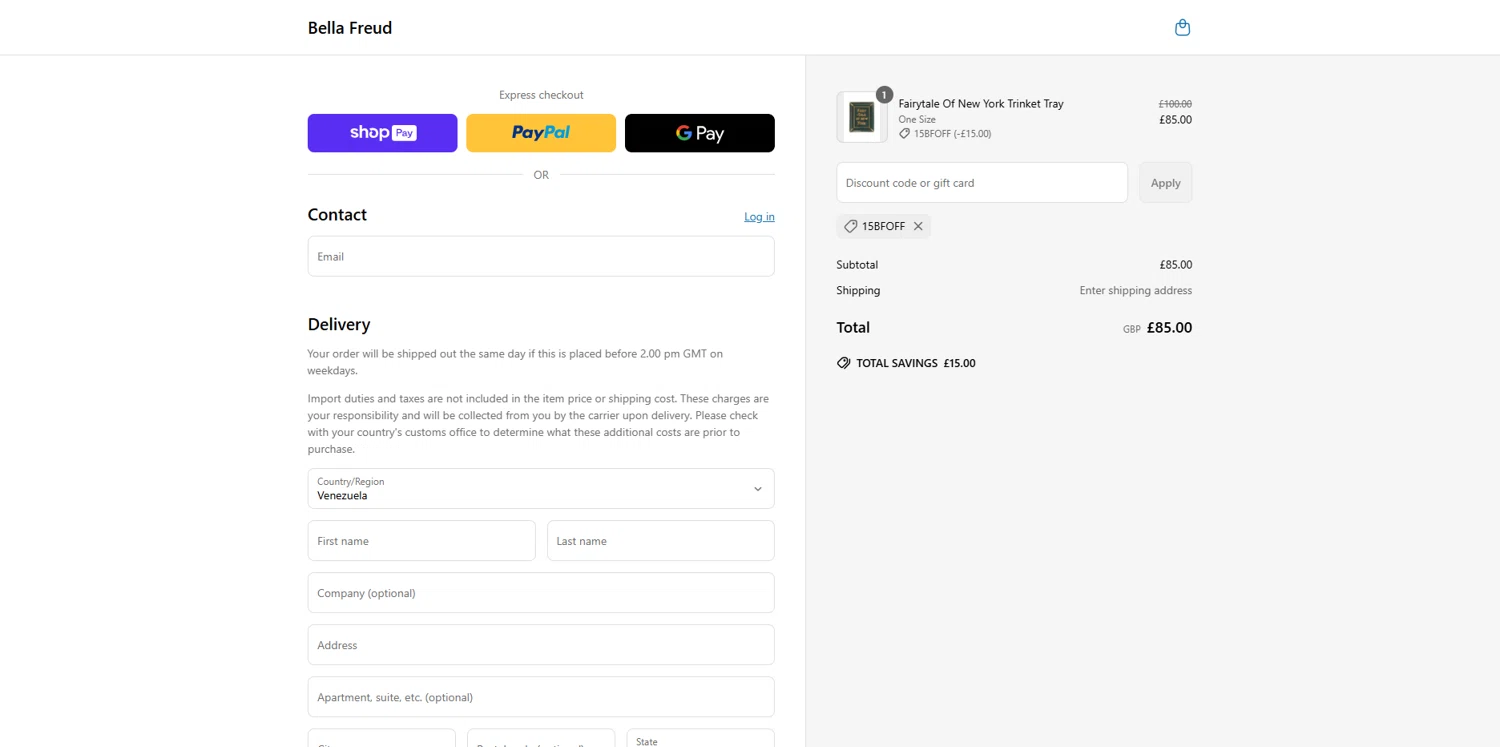Click the Address field
This screenshot has height=747, width=1500.
(541, 645)
